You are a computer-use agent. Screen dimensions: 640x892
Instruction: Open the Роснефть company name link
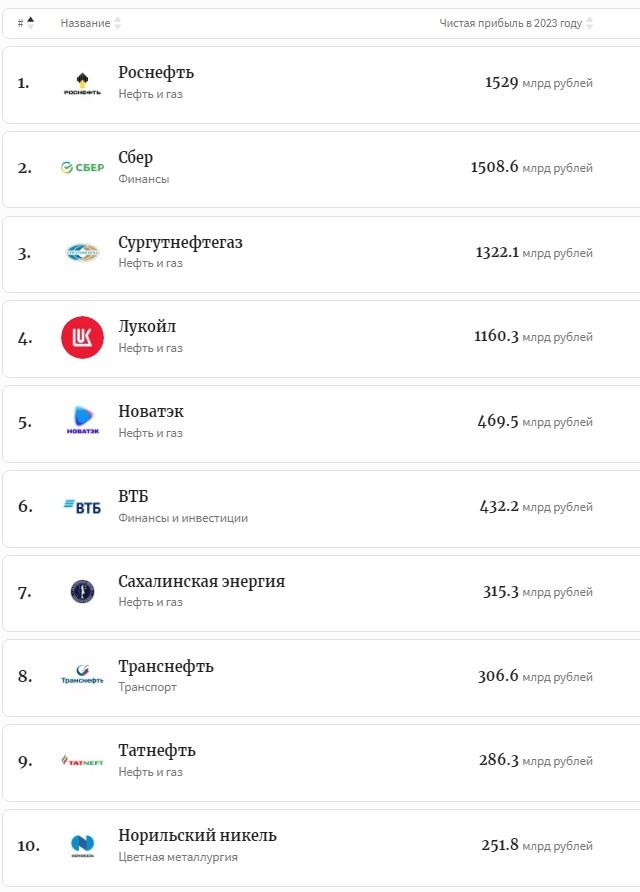click(x=156, y=73)
